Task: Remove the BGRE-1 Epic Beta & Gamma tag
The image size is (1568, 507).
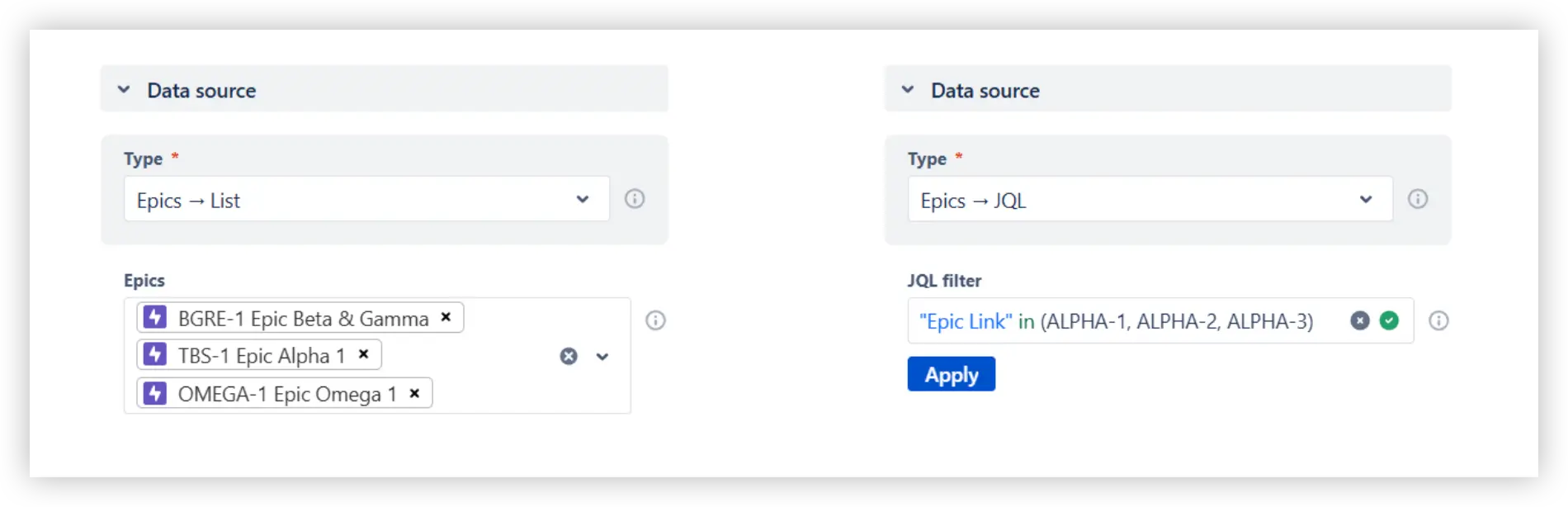Action: [x=446, y=318]
